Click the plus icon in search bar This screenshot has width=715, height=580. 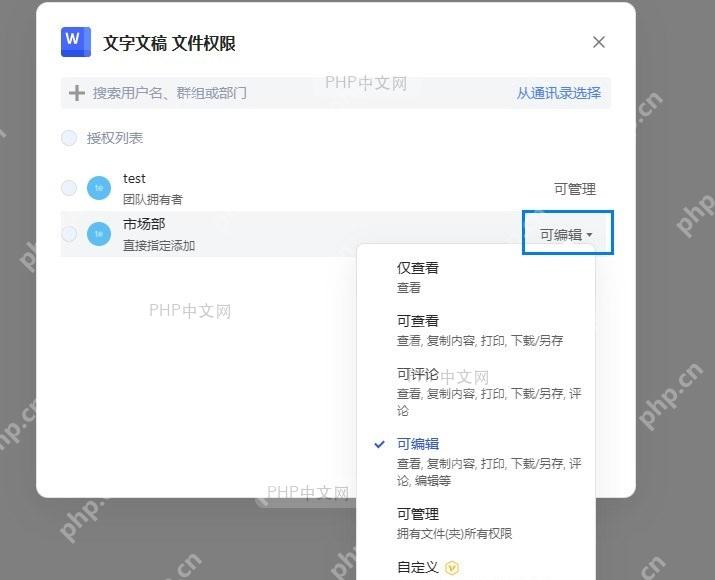(x=77, y=93)
